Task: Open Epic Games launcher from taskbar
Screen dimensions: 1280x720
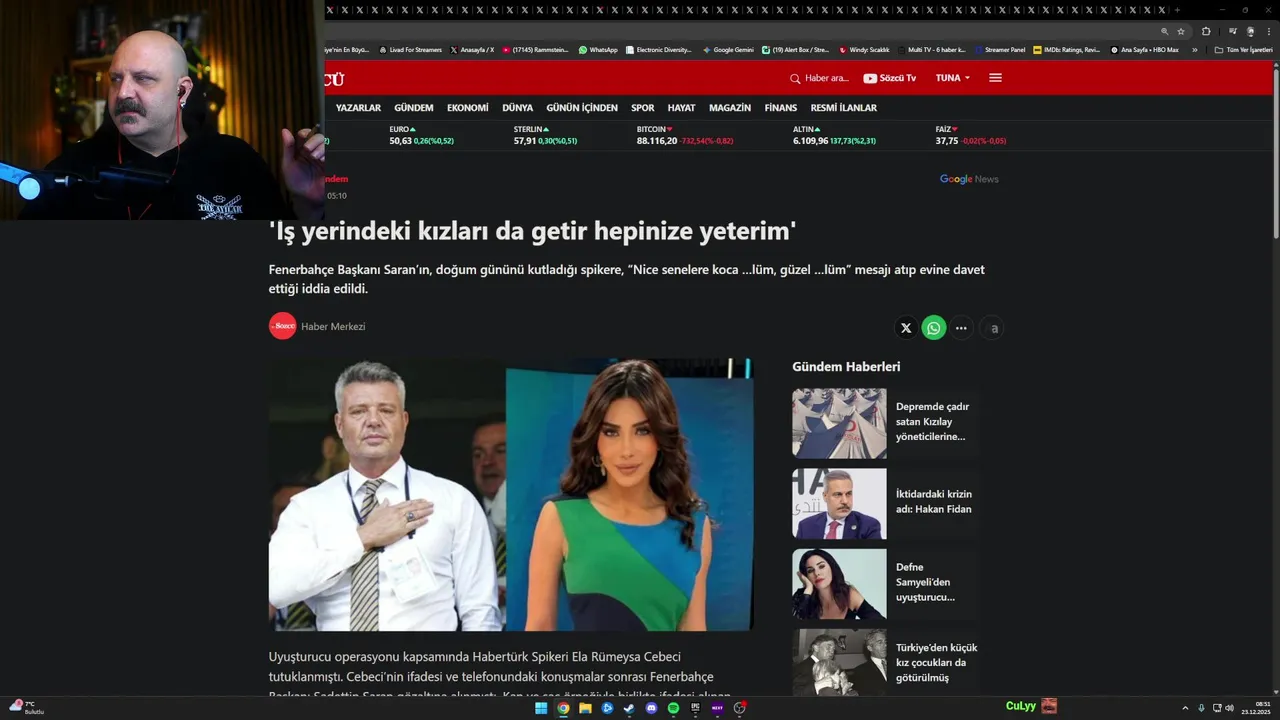Action: coord(695,708)
